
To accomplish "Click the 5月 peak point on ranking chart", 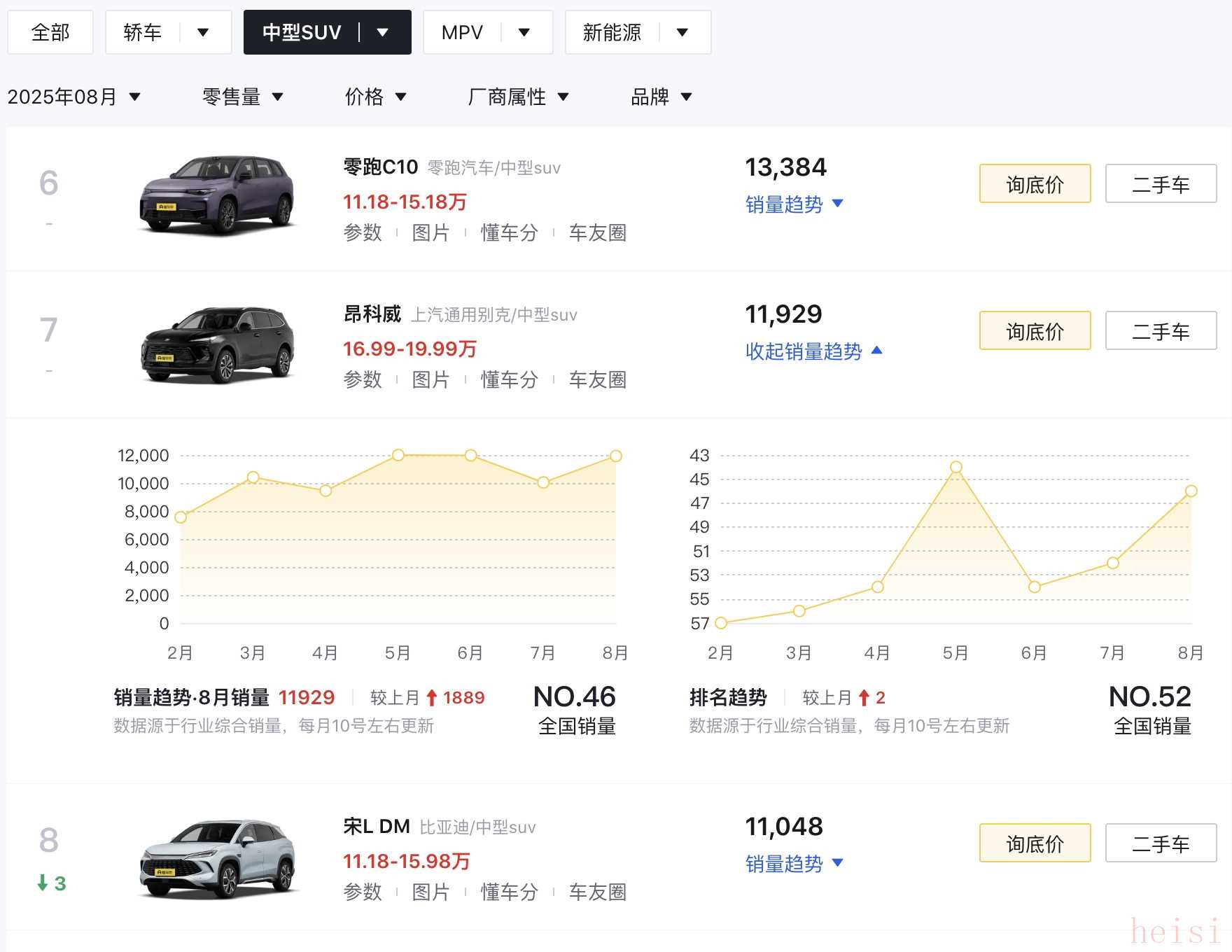I will (x=955, y=467).
